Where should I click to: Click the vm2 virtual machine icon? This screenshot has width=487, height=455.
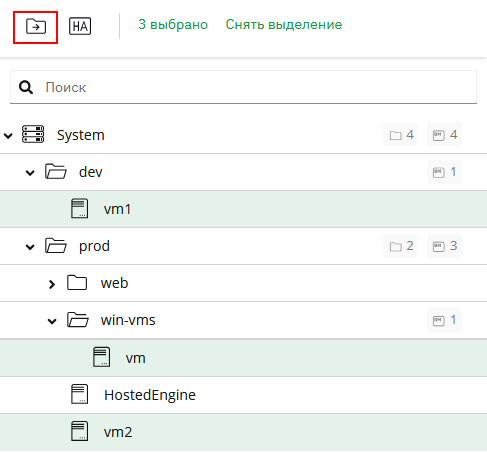[x=80, y=431]
